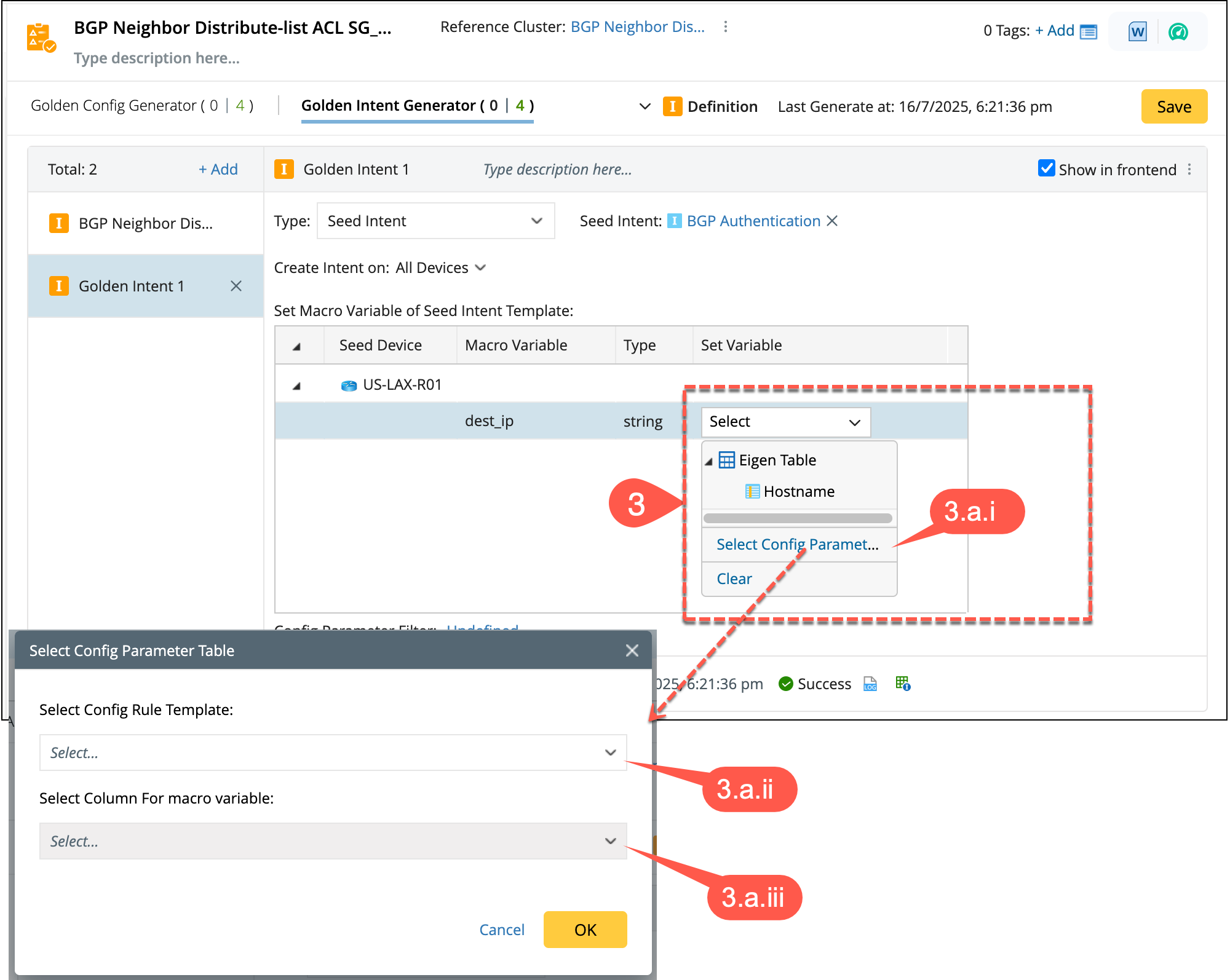Open the Reference Cluster three-dot menu
The height and width of the screenshot is (980, 1230).
pos(726,26)
